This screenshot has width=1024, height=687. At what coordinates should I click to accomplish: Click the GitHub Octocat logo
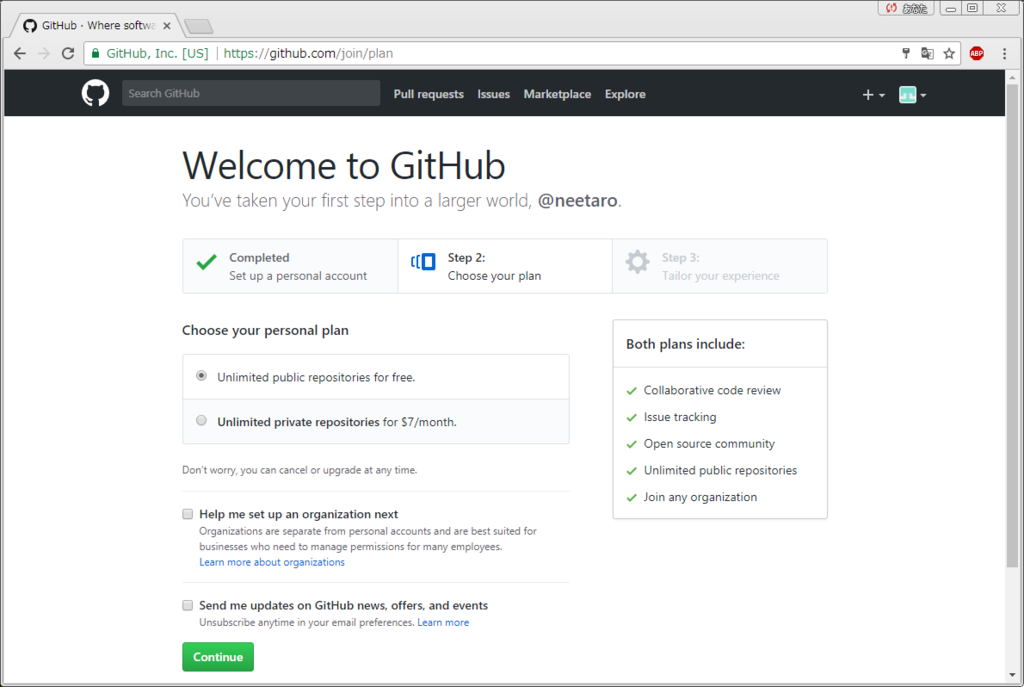(95, 93)
